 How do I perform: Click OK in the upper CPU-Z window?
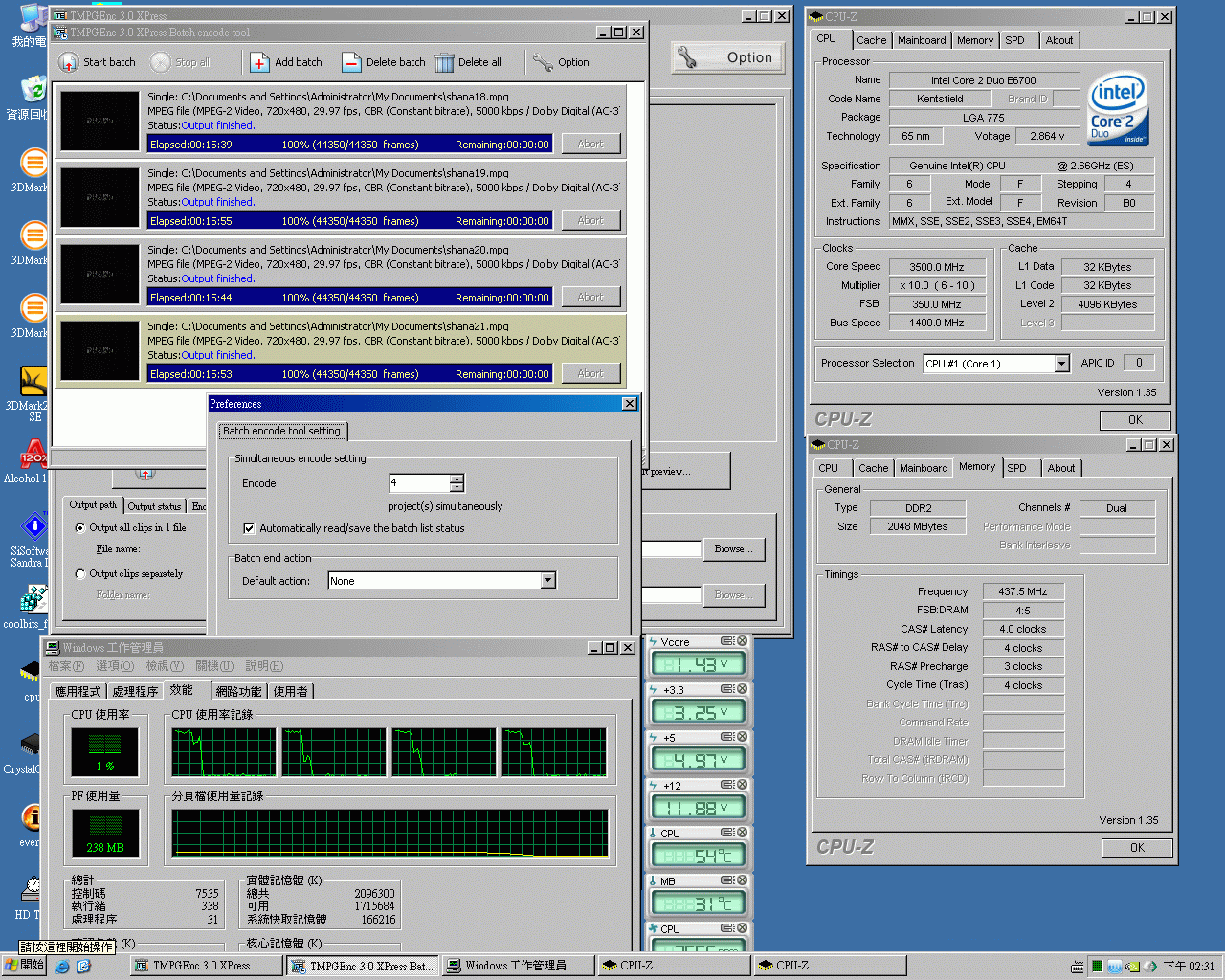point(1135,420)
